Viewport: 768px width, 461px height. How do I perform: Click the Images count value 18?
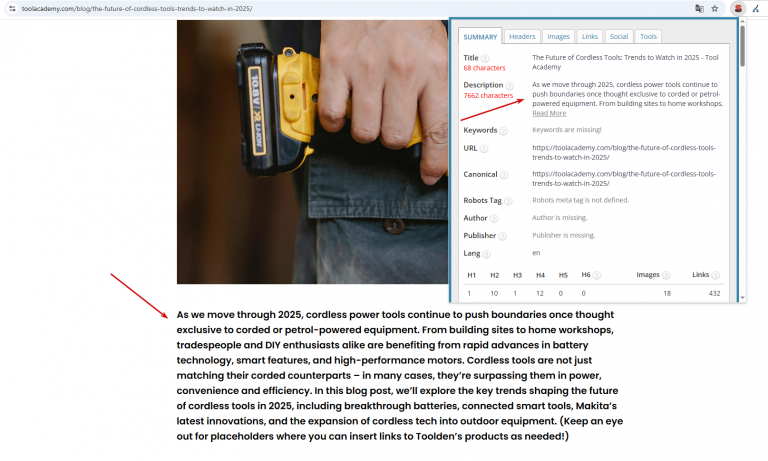(x=667, y=293)
